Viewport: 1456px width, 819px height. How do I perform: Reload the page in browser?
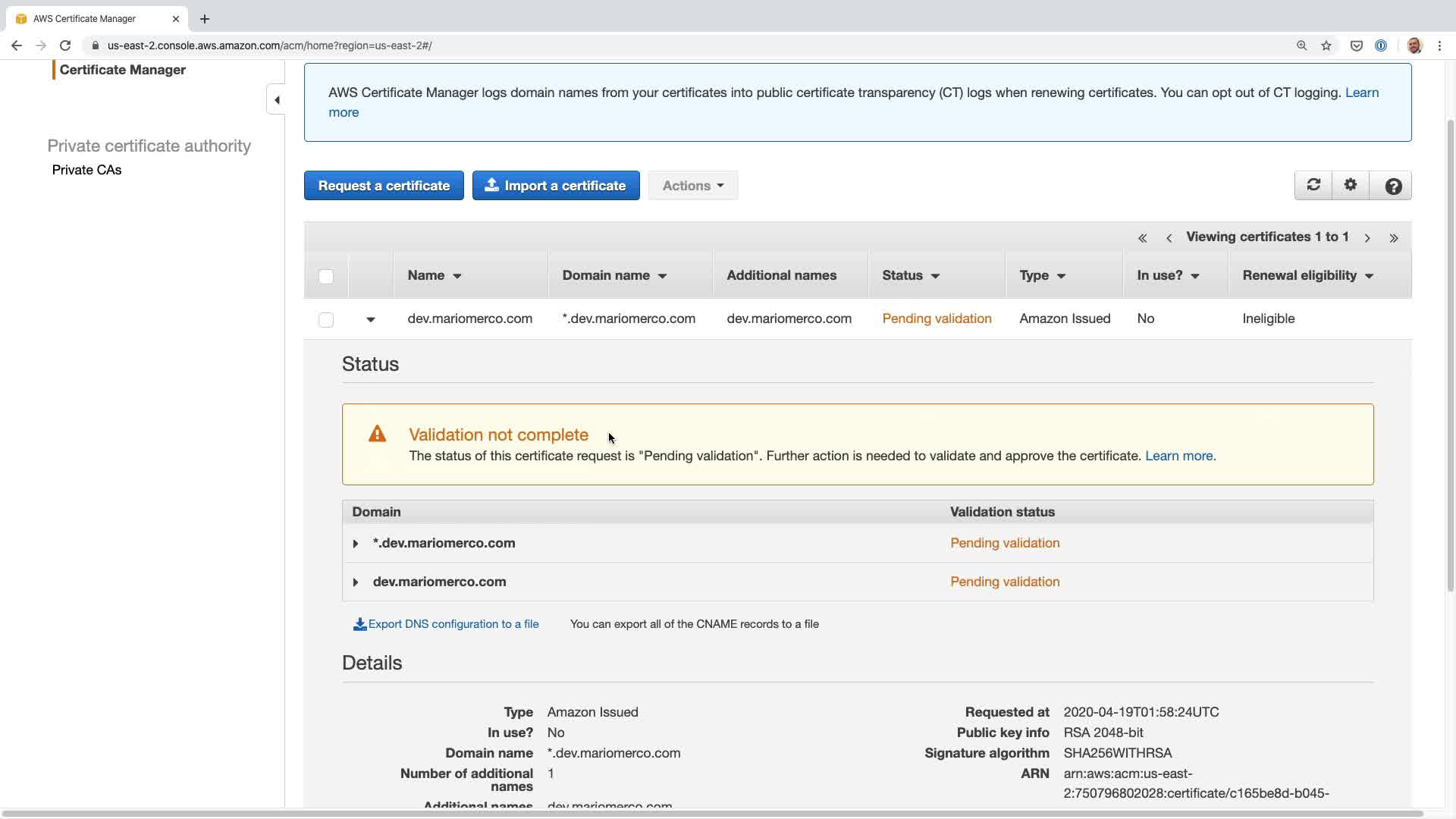pos(65,45)
